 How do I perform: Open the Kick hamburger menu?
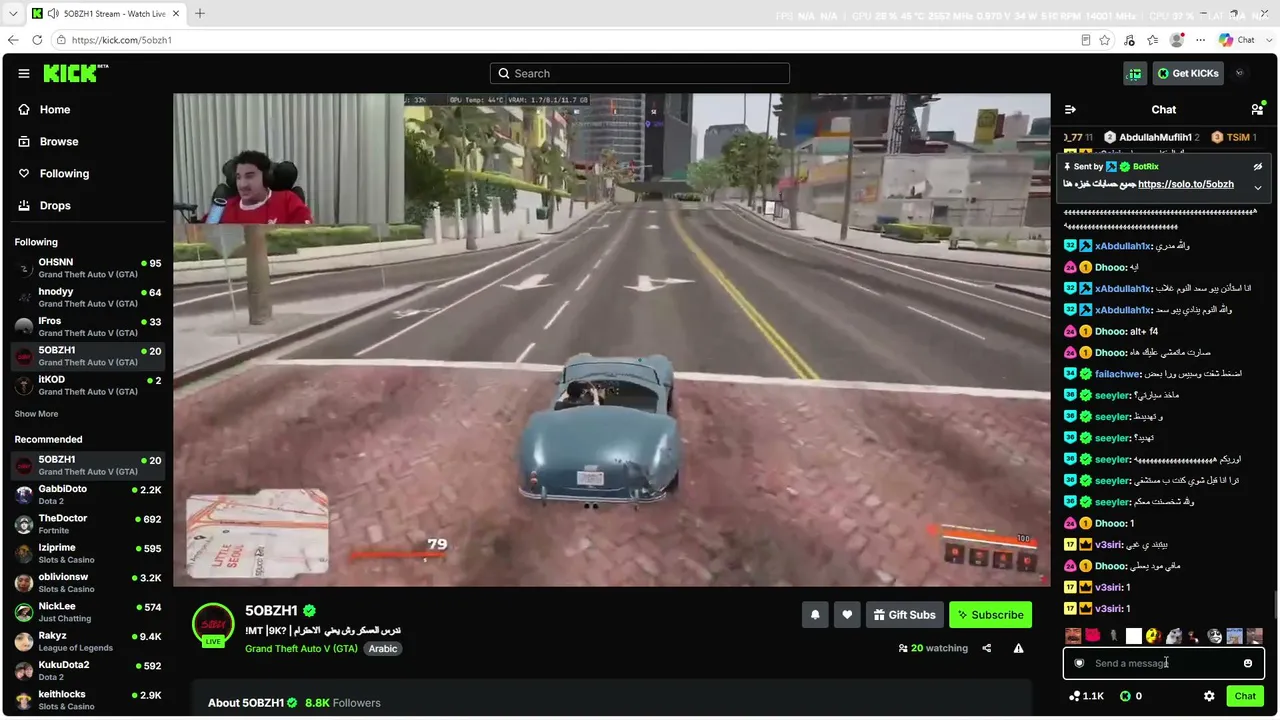24,73
